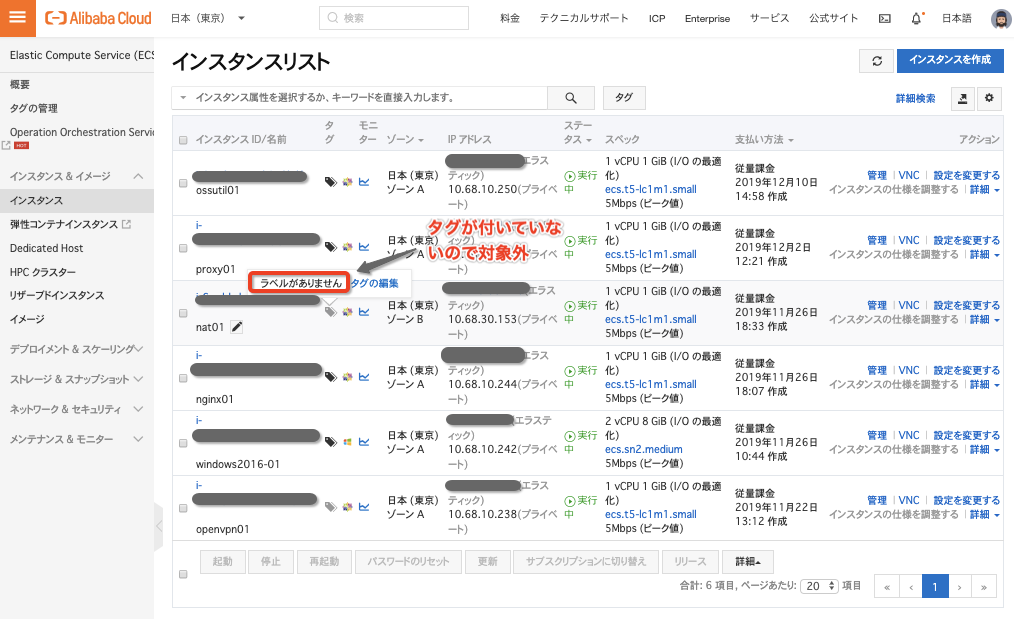Open the 詳細検索 link
The image size is (1014, 619).
pos(915,98)
